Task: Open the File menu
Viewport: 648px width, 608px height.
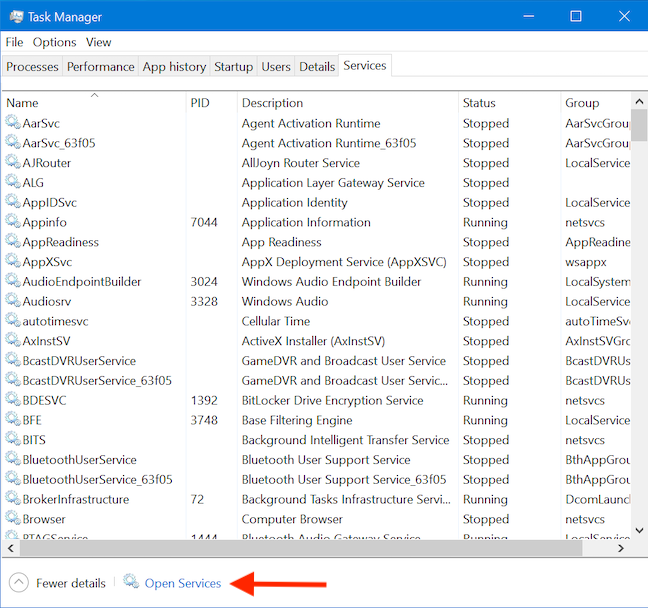Action: (14, 42)
